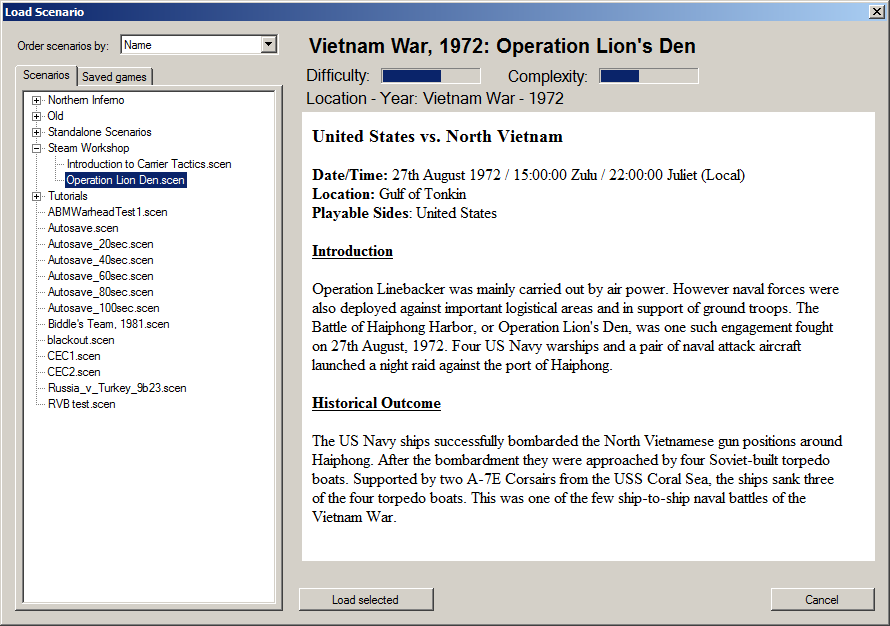The width and height of the screenshot is (890, 626).
Task: Select Russia_v_Turkey_9b23.scen file
Action: [x=117, y=388]
